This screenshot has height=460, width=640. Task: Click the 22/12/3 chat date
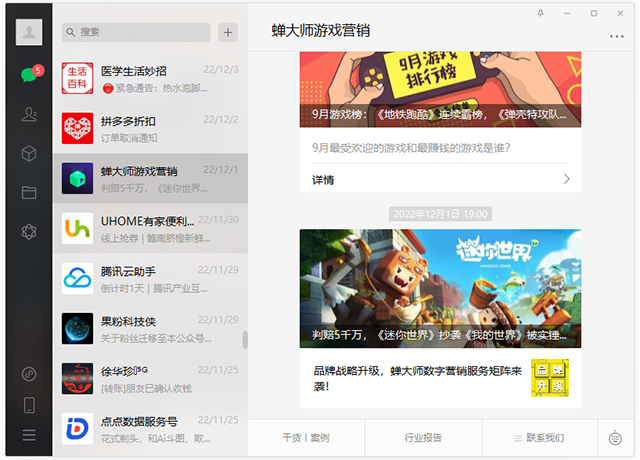(221, 70)
